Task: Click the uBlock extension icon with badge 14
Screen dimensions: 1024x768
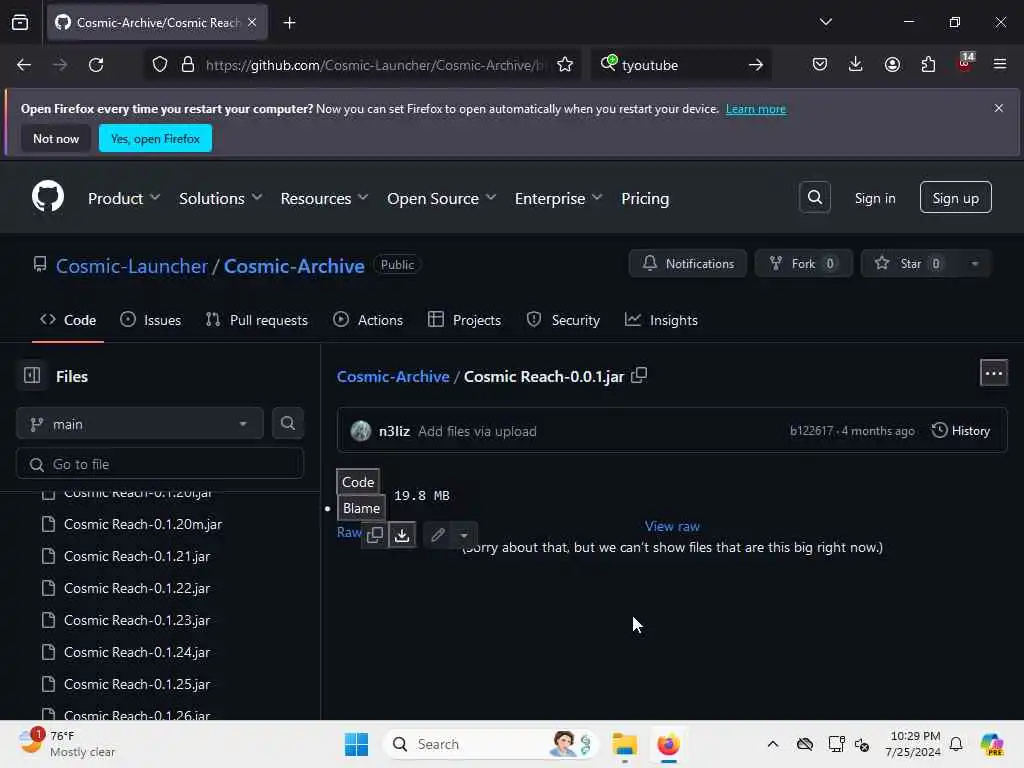Action: [965, 63]
